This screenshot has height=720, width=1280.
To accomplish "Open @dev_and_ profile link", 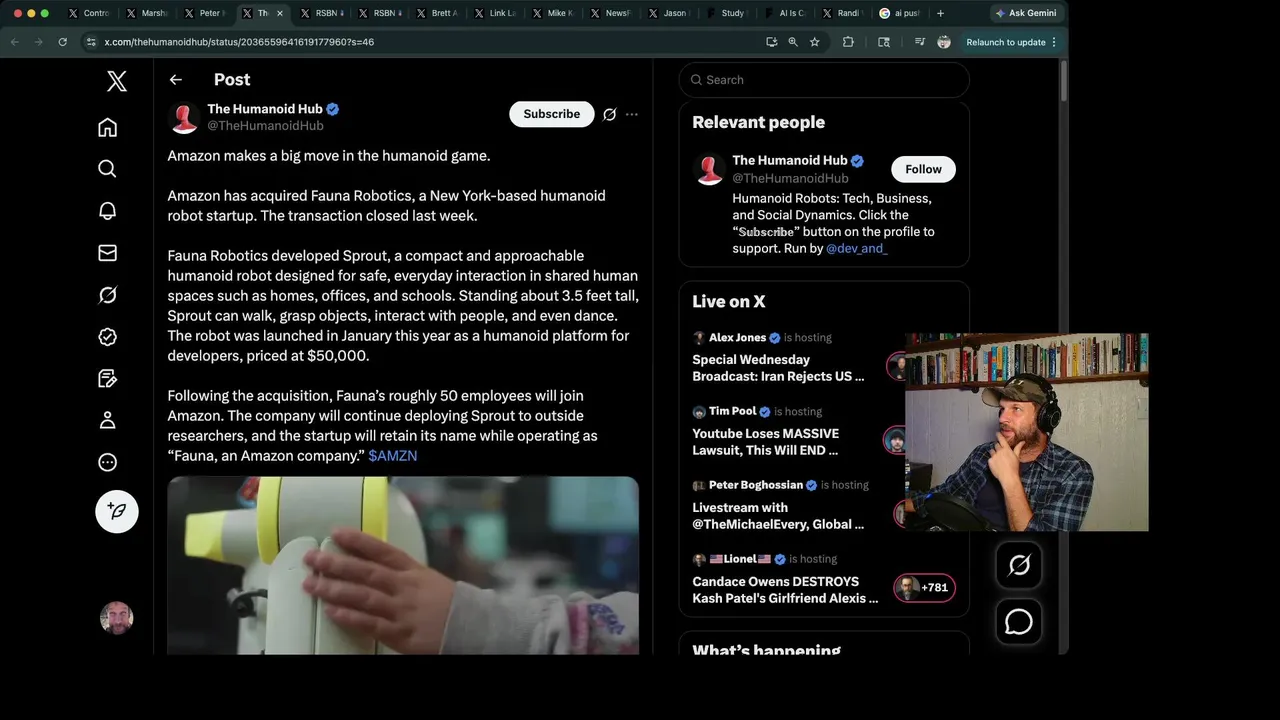I will click(857, 248).
